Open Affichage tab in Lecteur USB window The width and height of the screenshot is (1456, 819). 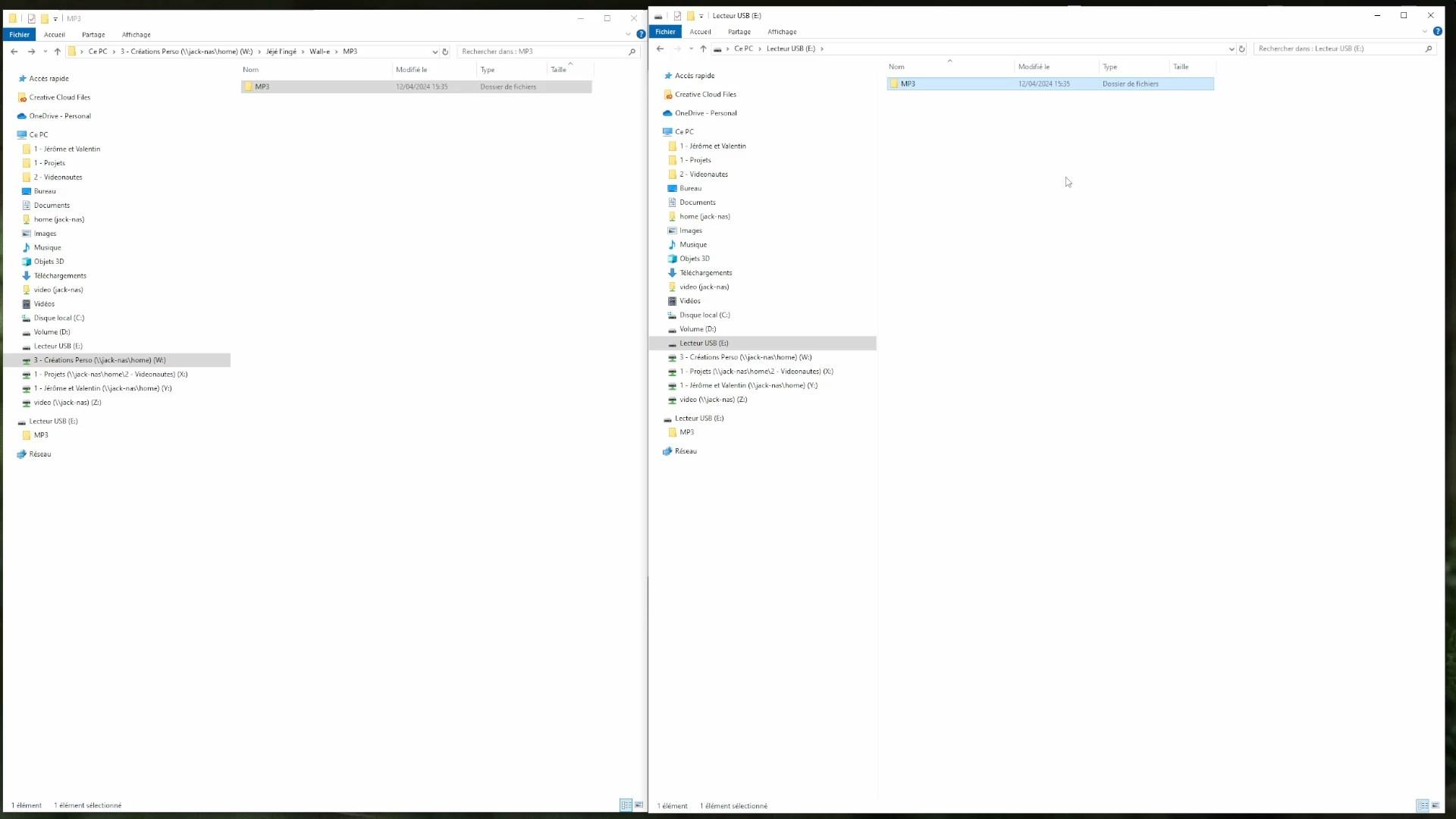782,31
